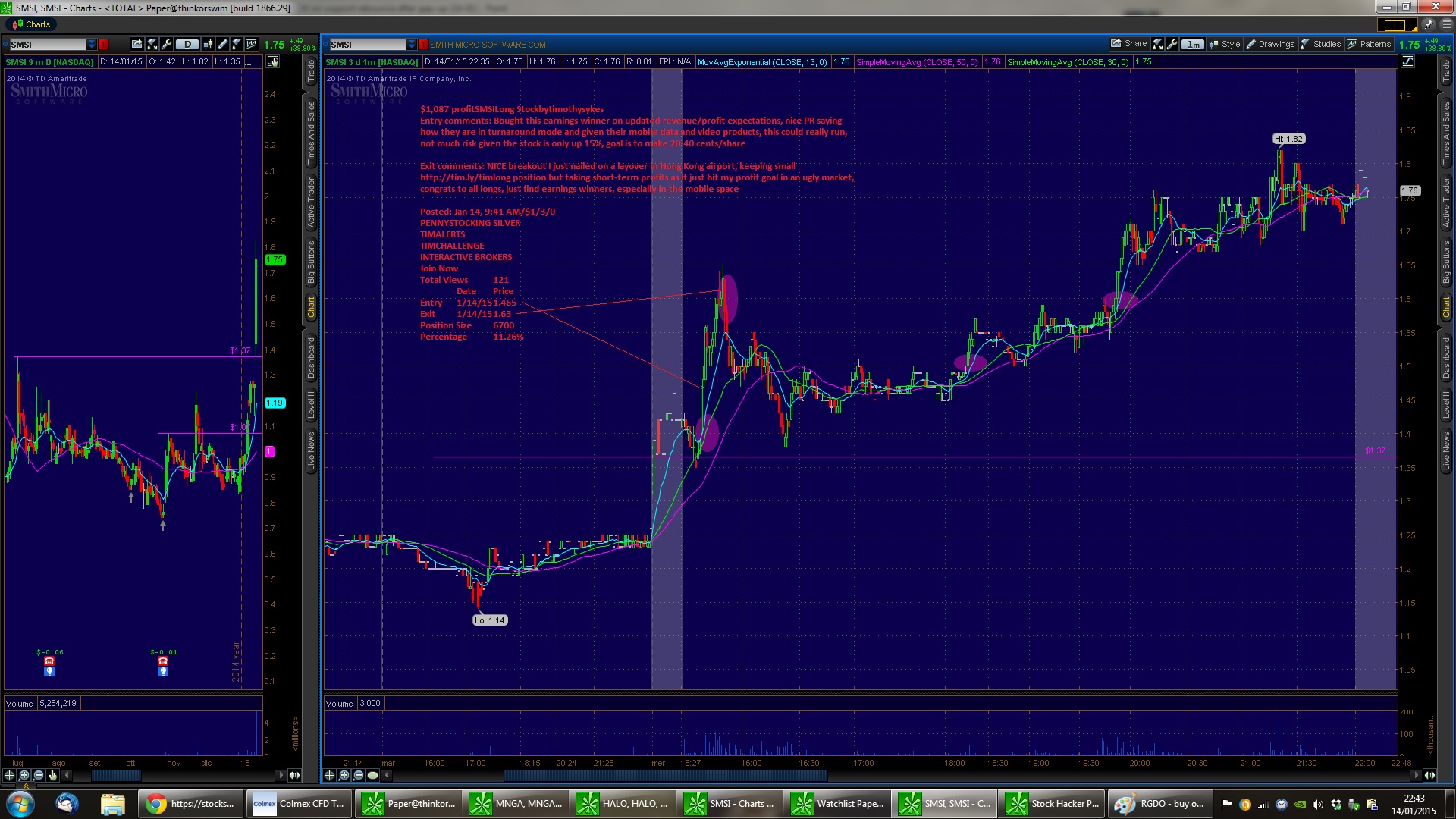Open left chart patterns icon
The width and height of the screenshot is (1456, 819).
pyautogui.click(x=251, y=44)
